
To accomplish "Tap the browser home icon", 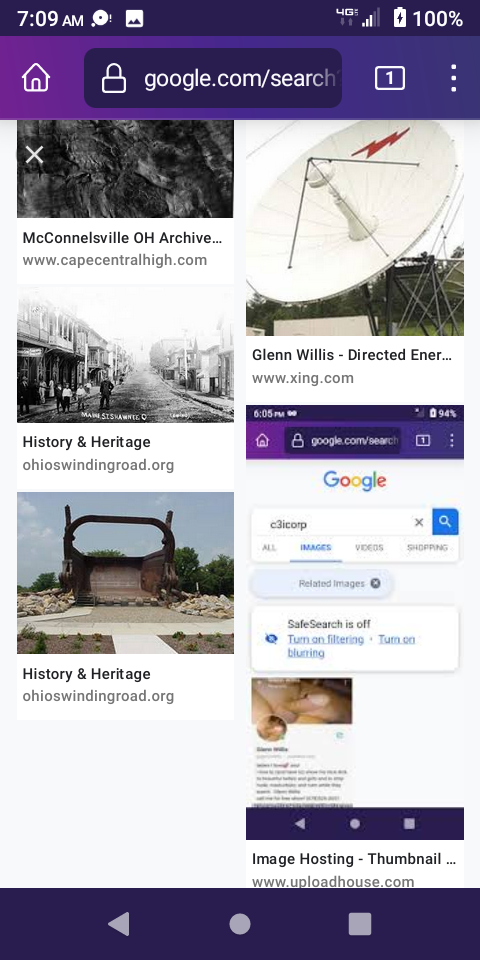I will click(36, 78).
